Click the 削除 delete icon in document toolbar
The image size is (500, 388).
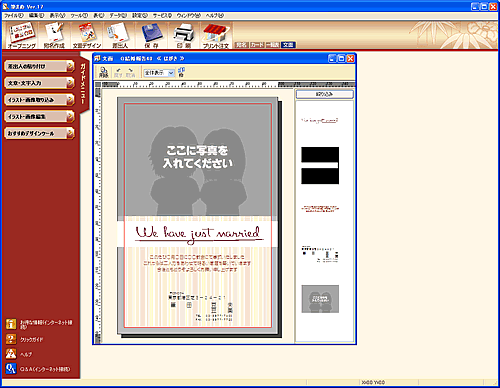coord(104,72)
